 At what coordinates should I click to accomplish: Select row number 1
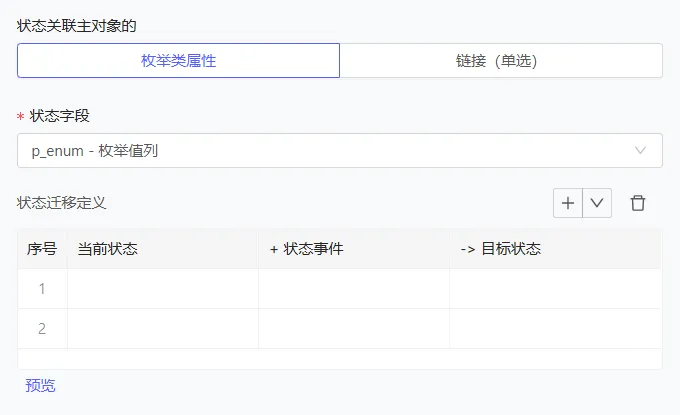(x=42, y=289)
